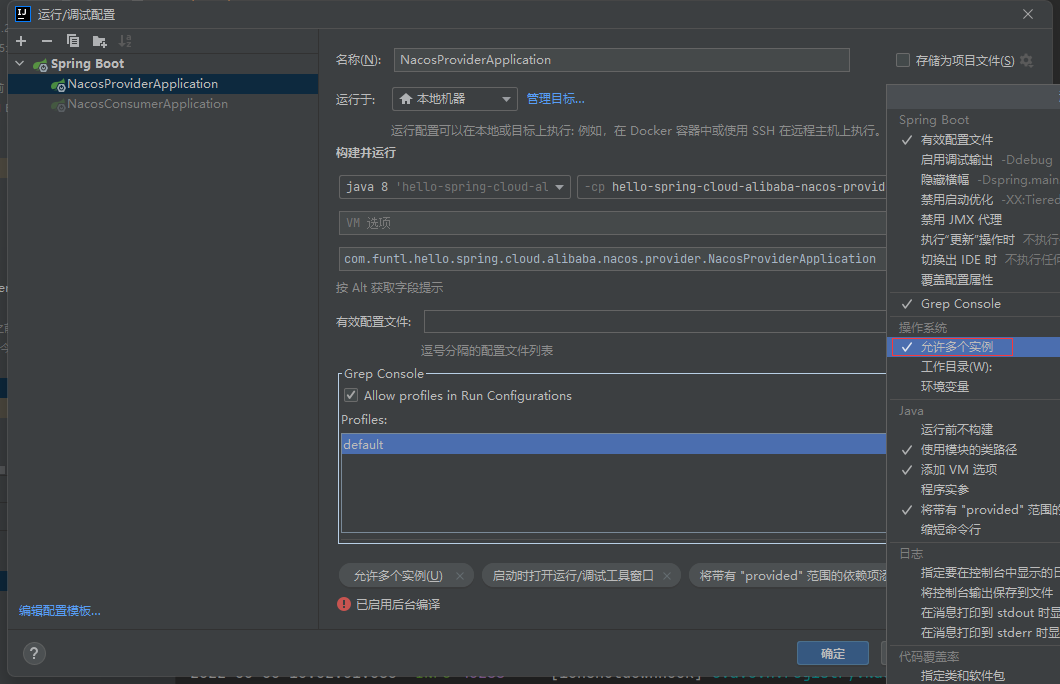
Task: Add new run configuration with plus icon
Action: pos(21,41)
